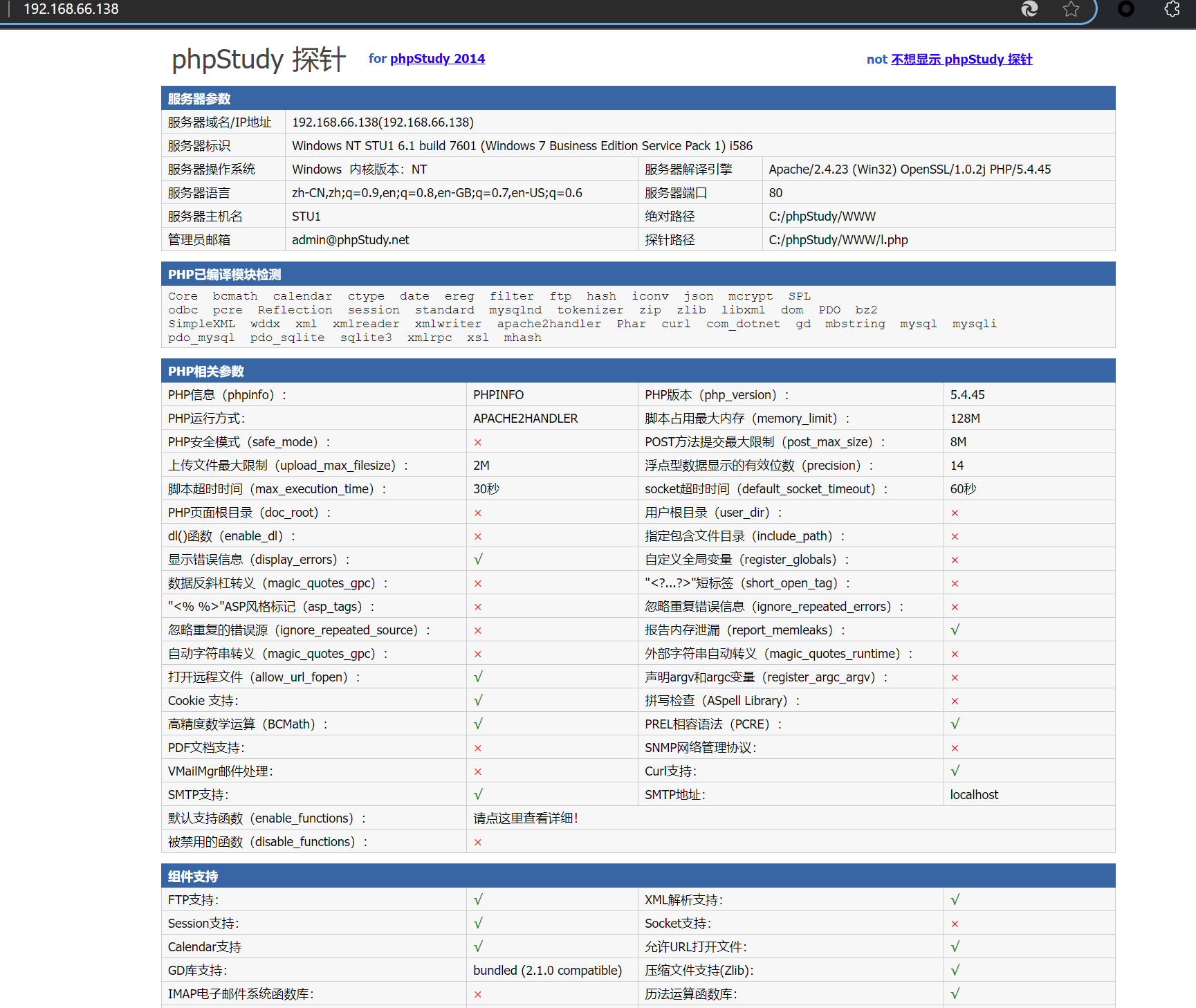
Task: Click the server hostname value STU1
Action: click(x=306, y=217)
